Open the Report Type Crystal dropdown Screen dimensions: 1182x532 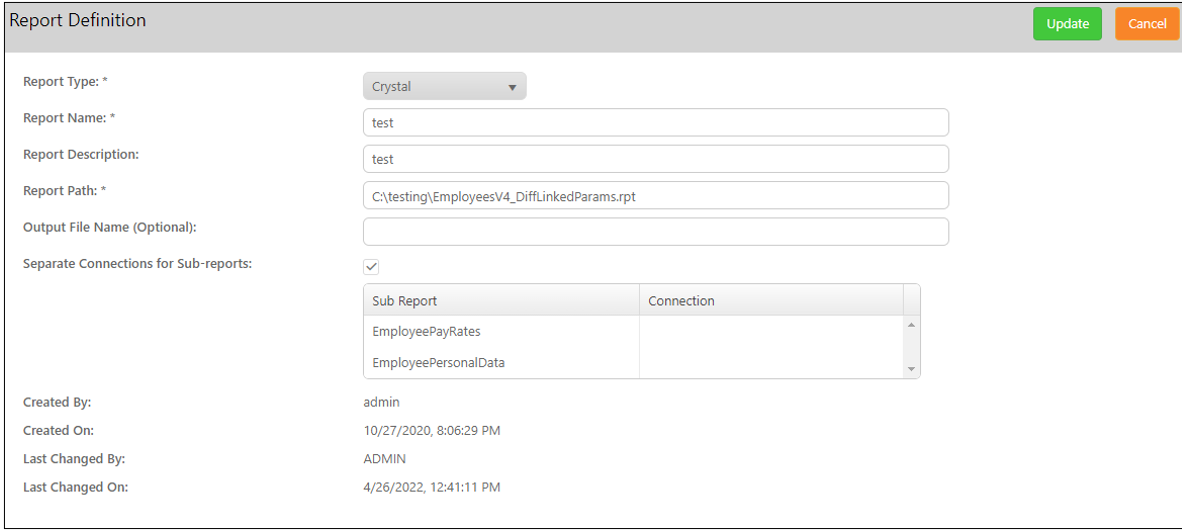tap(445, 87)
